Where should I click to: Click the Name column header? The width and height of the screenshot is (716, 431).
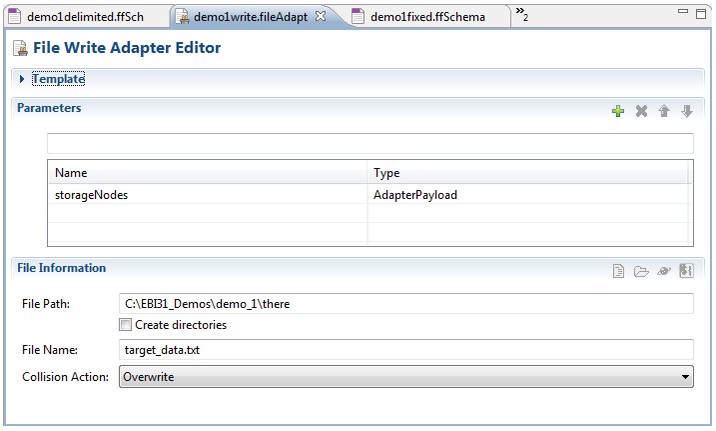[208, 173]
